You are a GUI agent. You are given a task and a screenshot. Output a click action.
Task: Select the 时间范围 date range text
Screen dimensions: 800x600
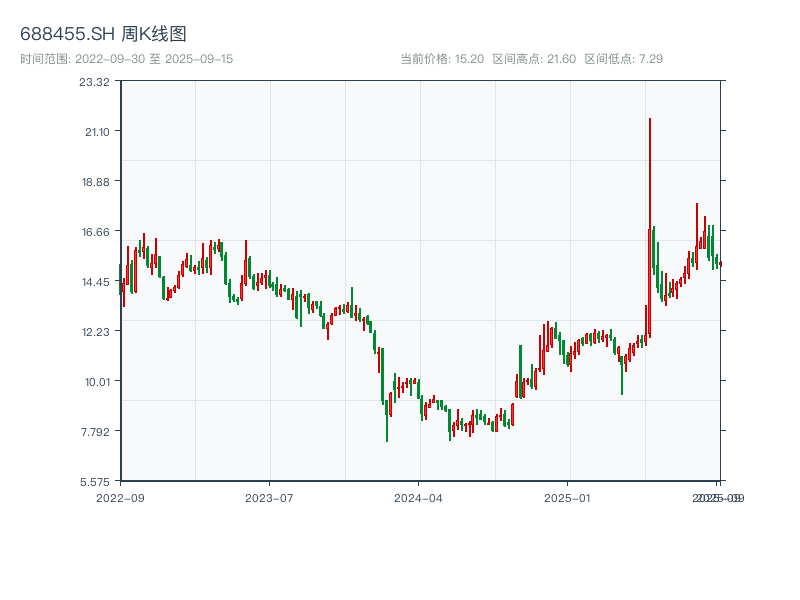pyautogui.click(x=126, y=59)
